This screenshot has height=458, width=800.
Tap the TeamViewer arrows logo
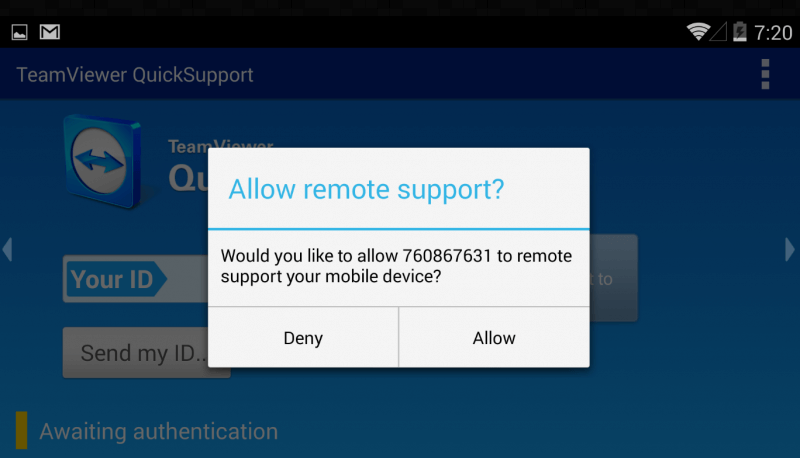[102, 161]
